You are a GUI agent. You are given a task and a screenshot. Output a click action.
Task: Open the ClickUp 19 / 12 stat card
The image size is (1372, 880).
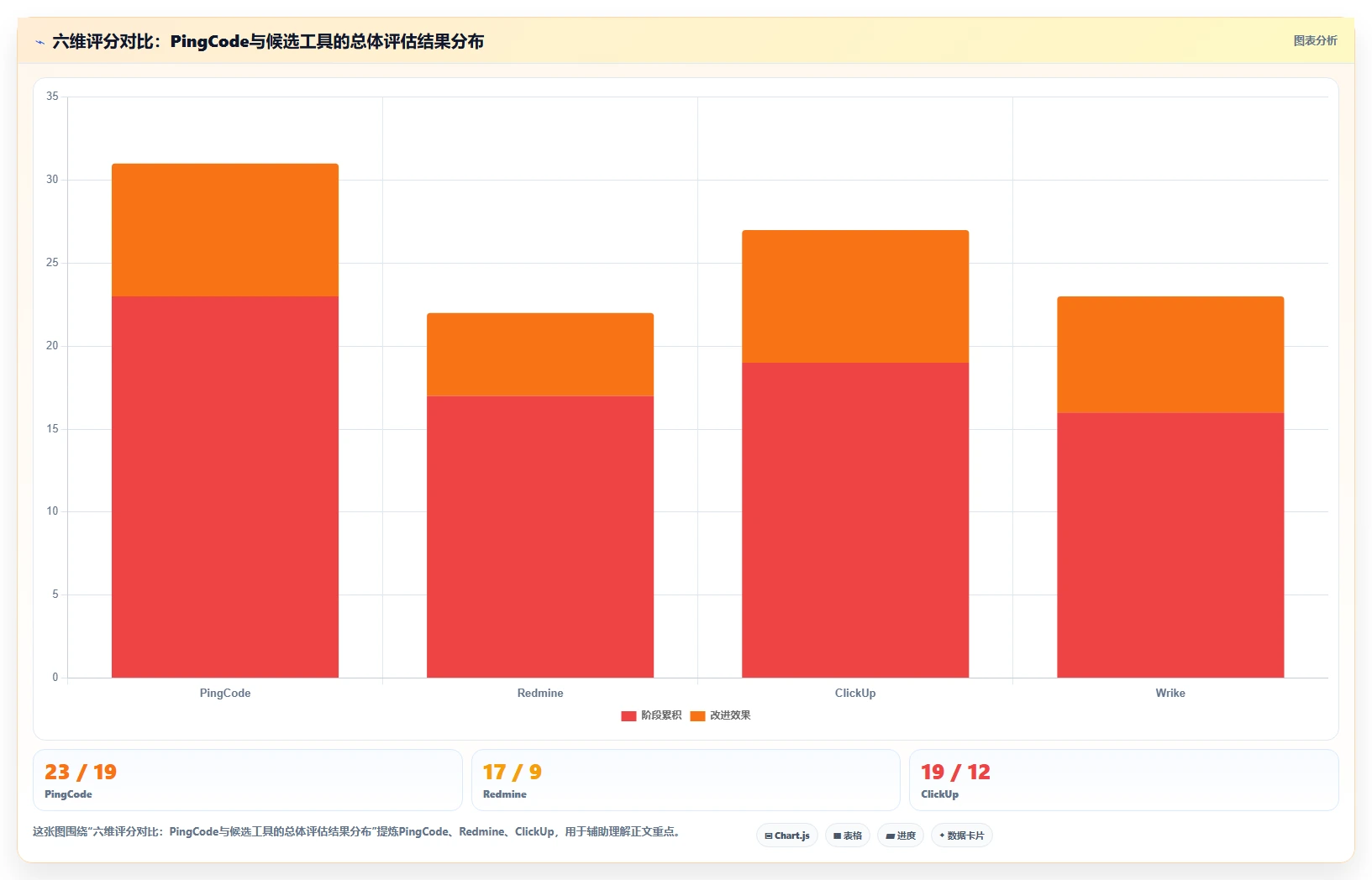[1124, 780]
